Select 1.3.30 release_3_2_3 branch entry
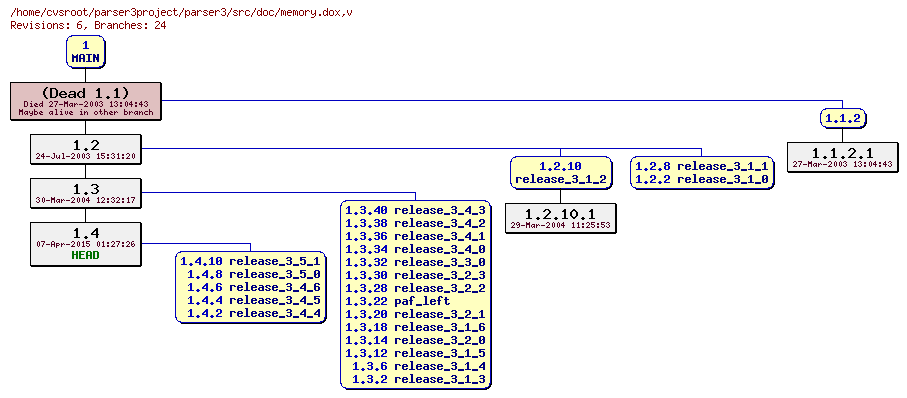907x398 pixels. (x=415, y=275)
